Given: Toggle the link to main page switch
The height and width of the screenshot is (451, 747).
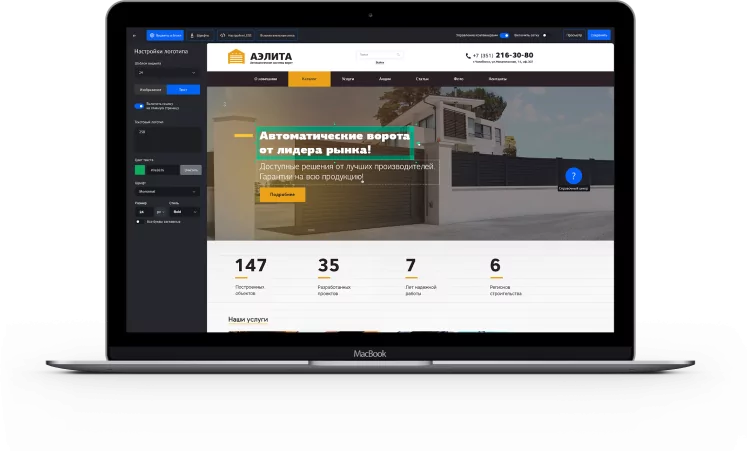Looking at the screenshot, I should [139, 106].
